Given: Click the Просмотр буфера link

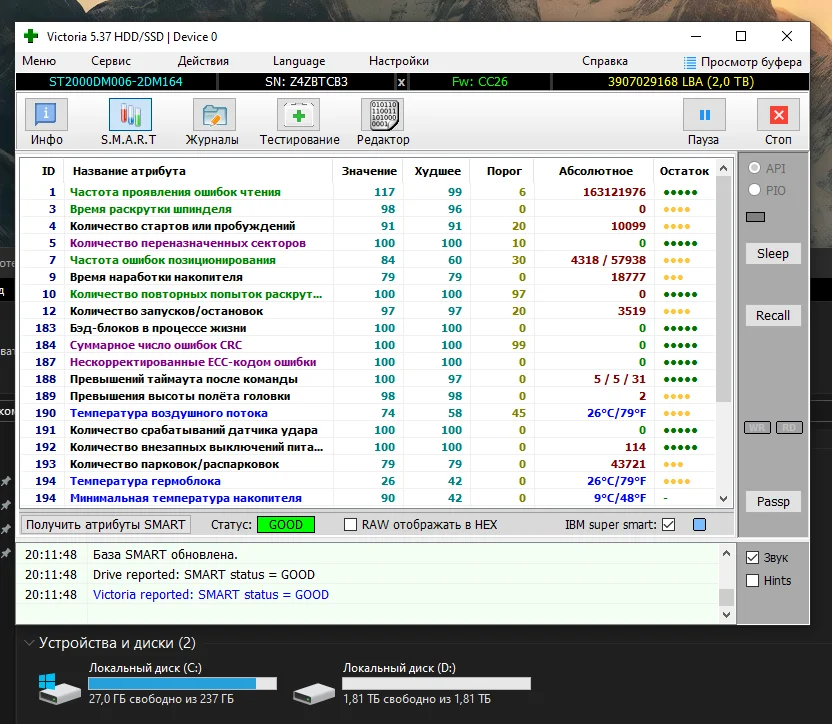Looking at the screenshot, I should click(751, 62).
